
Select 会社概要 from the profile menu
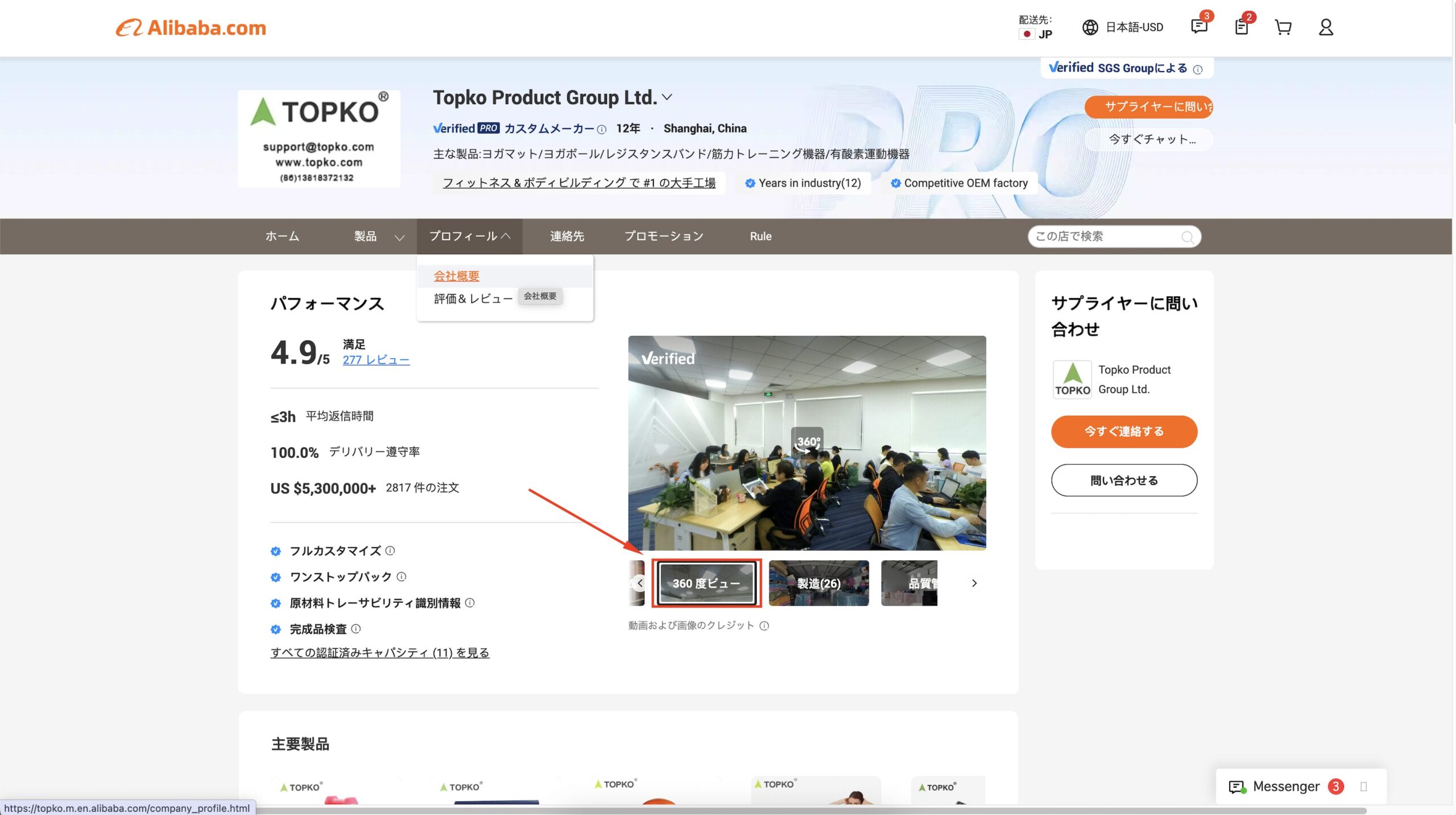tap(457, 276)
